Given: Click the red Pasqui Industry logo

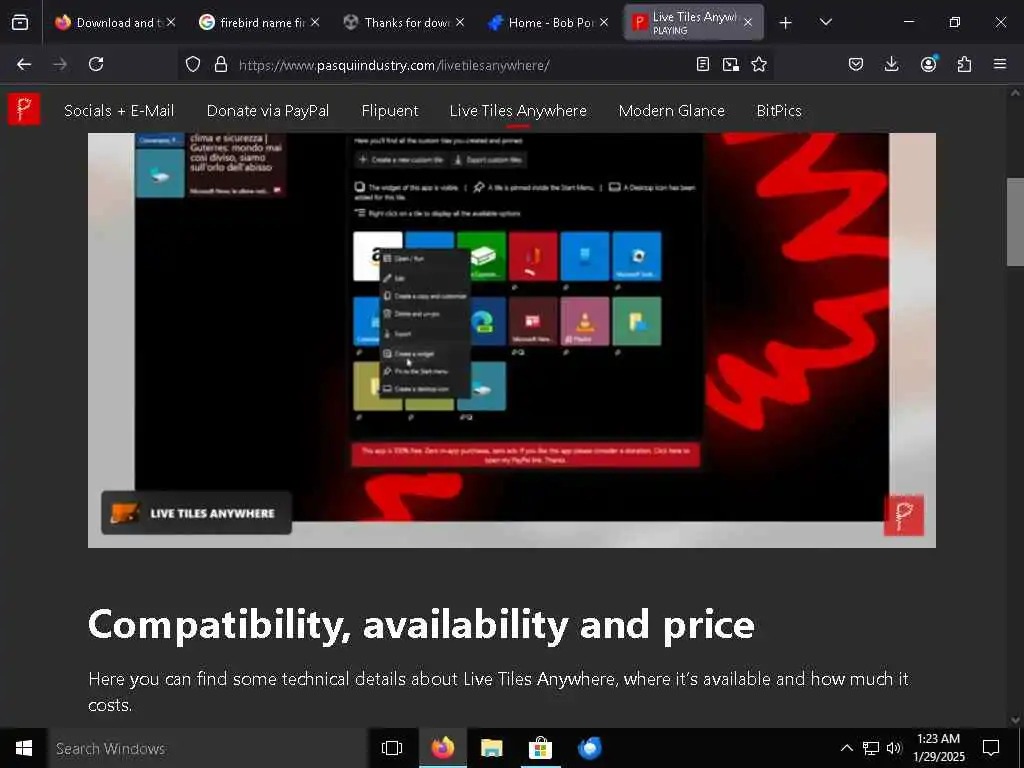Looking at the screenshot, I should [24, 109].
